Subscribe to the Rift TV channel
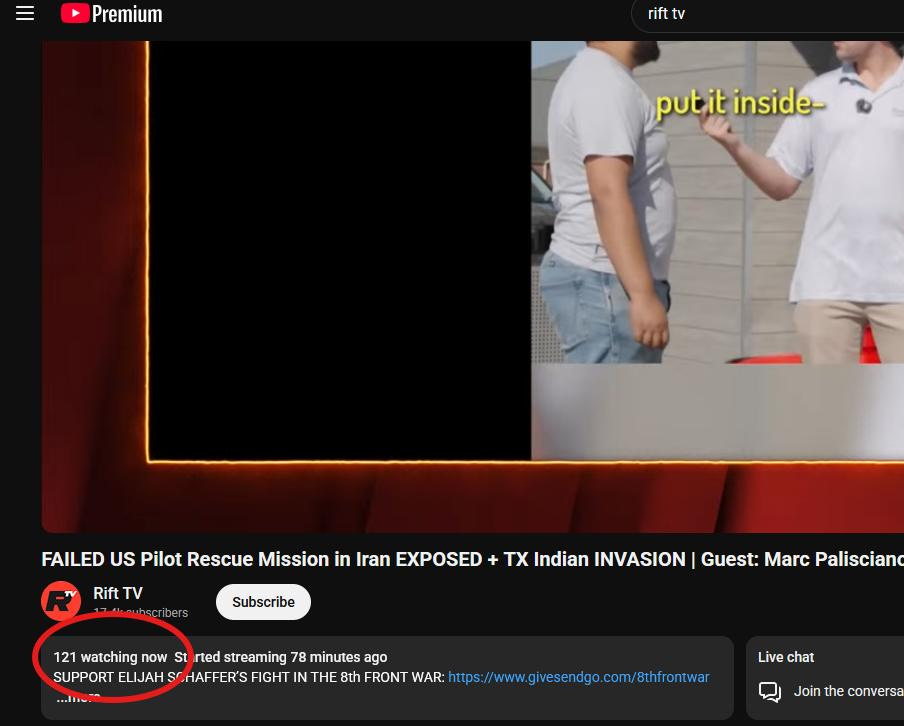Image resolution: width=904 pixels, height=726 pixels. coord(263,602)
